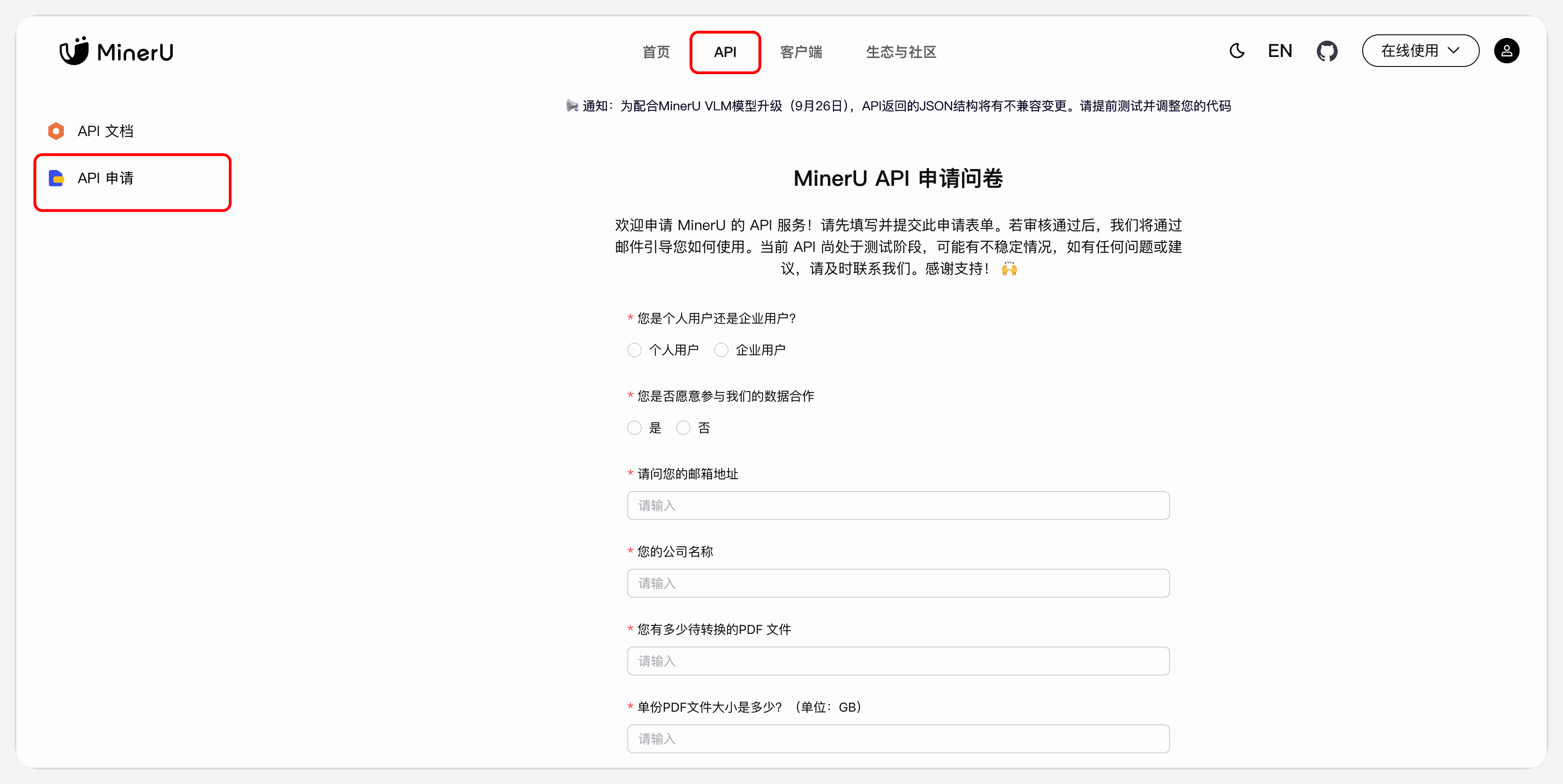Select the 个人用户 radio button

click(634, 350)
